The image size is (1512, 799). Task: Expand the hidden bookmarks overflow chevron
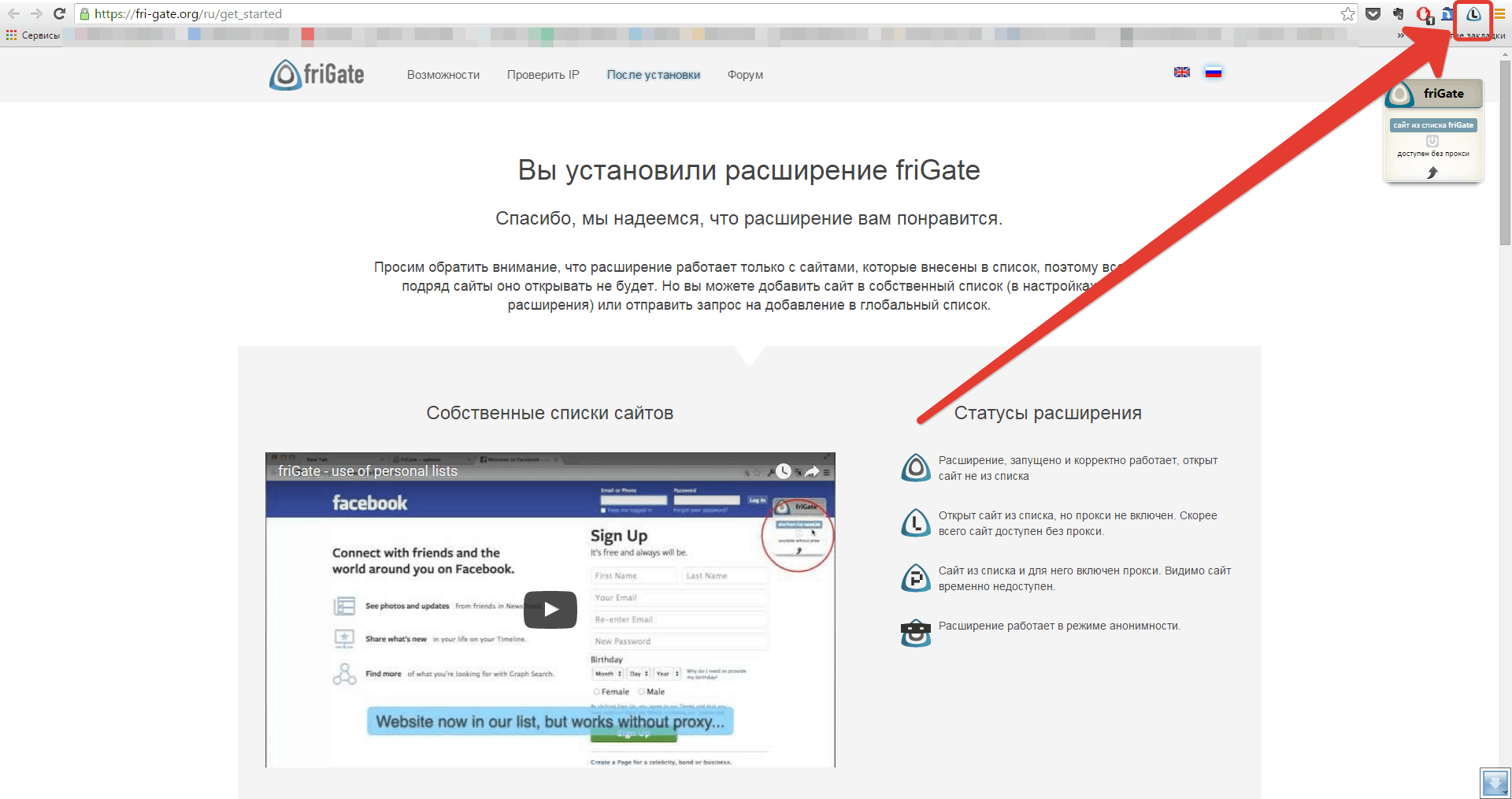(x=1400, y=35)
